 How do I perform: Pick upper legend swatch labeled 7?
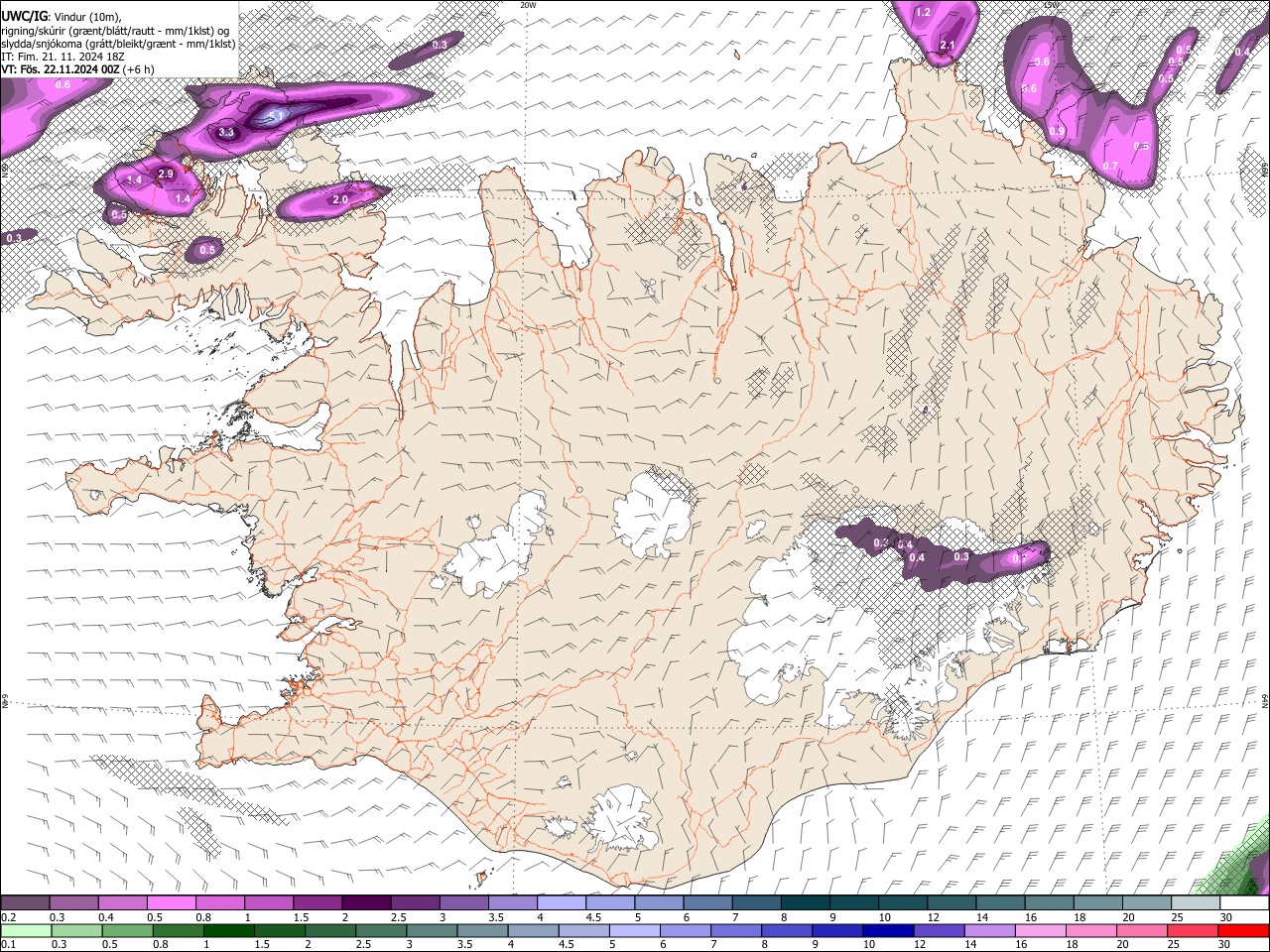coord(757,903)
